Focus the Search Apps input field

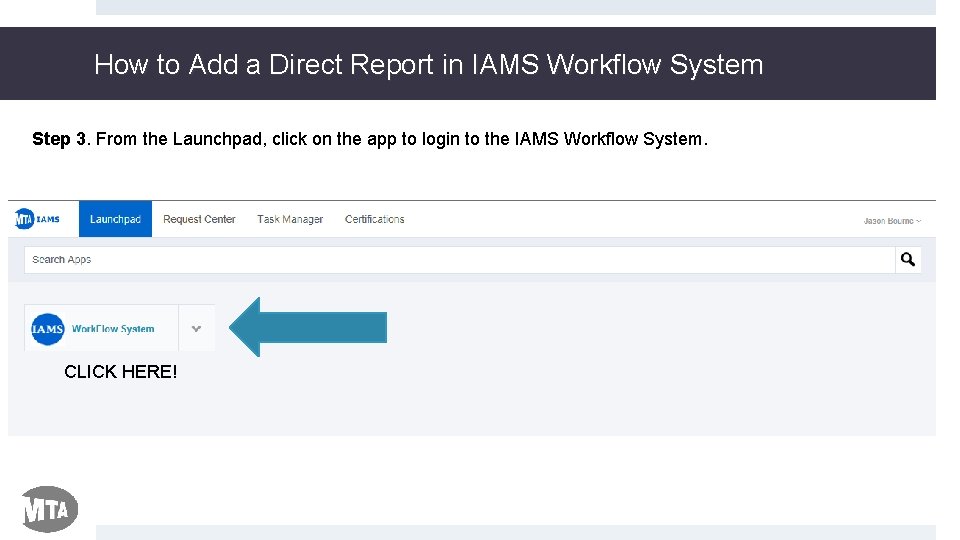[459, 260]
